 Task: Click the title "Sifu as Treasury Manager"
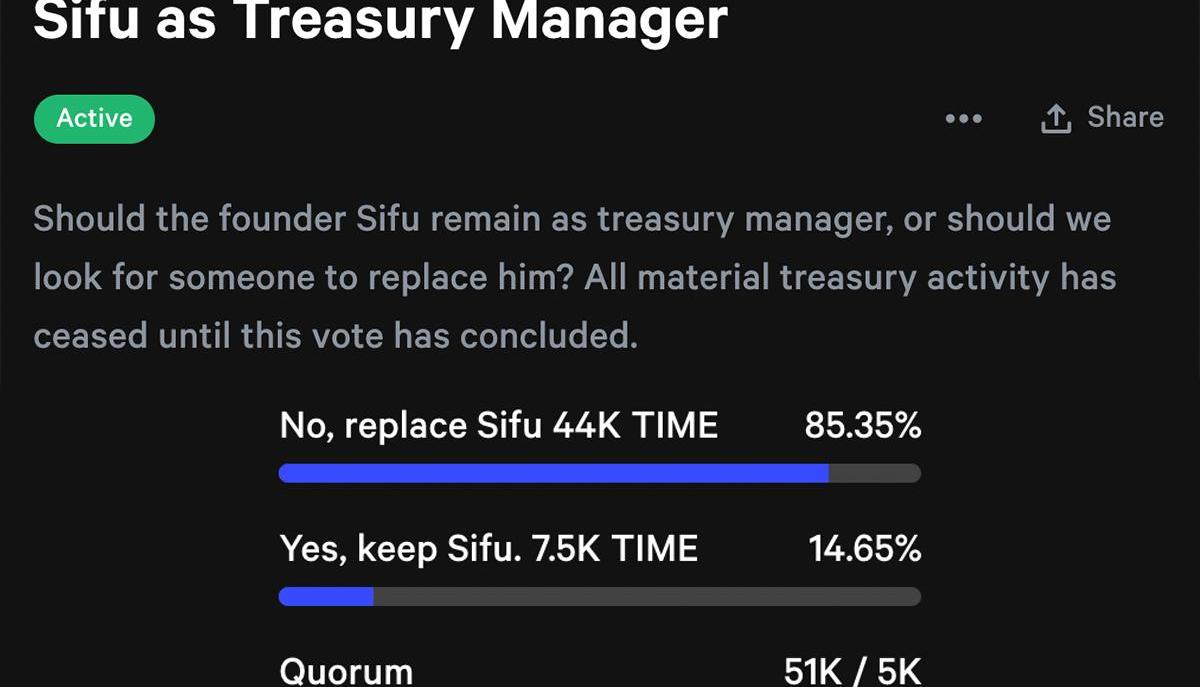(380, 20)
